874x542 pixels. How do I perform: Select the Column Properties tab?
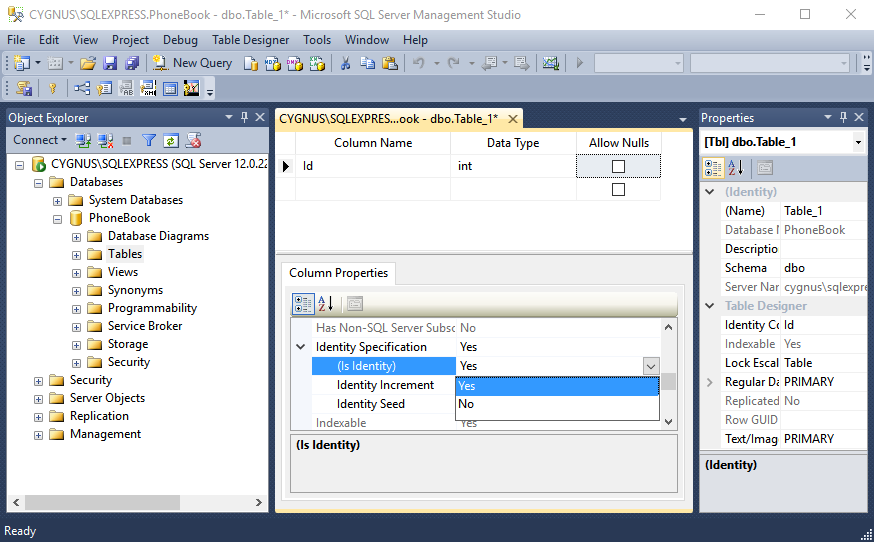(x=338, y=273)
